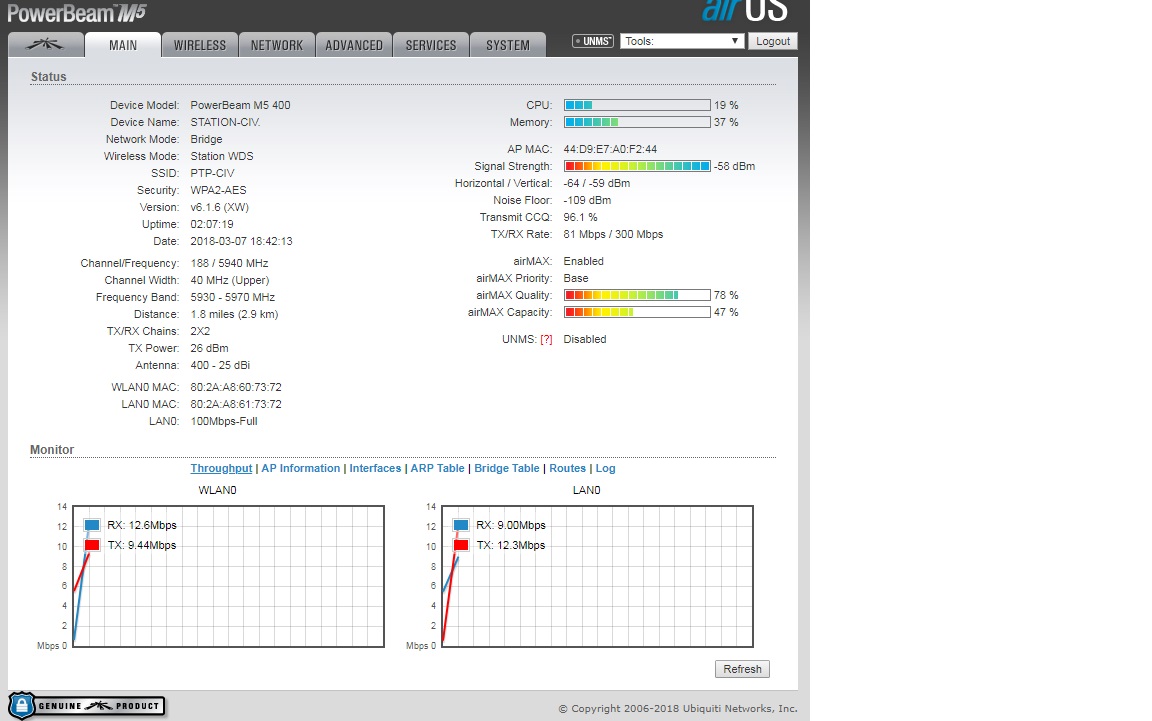Image resolution: width=1152 pixels, height=721 pixels.
Task: Select the date 2018-03-07 18:42:13
Action: click(241, 241)
